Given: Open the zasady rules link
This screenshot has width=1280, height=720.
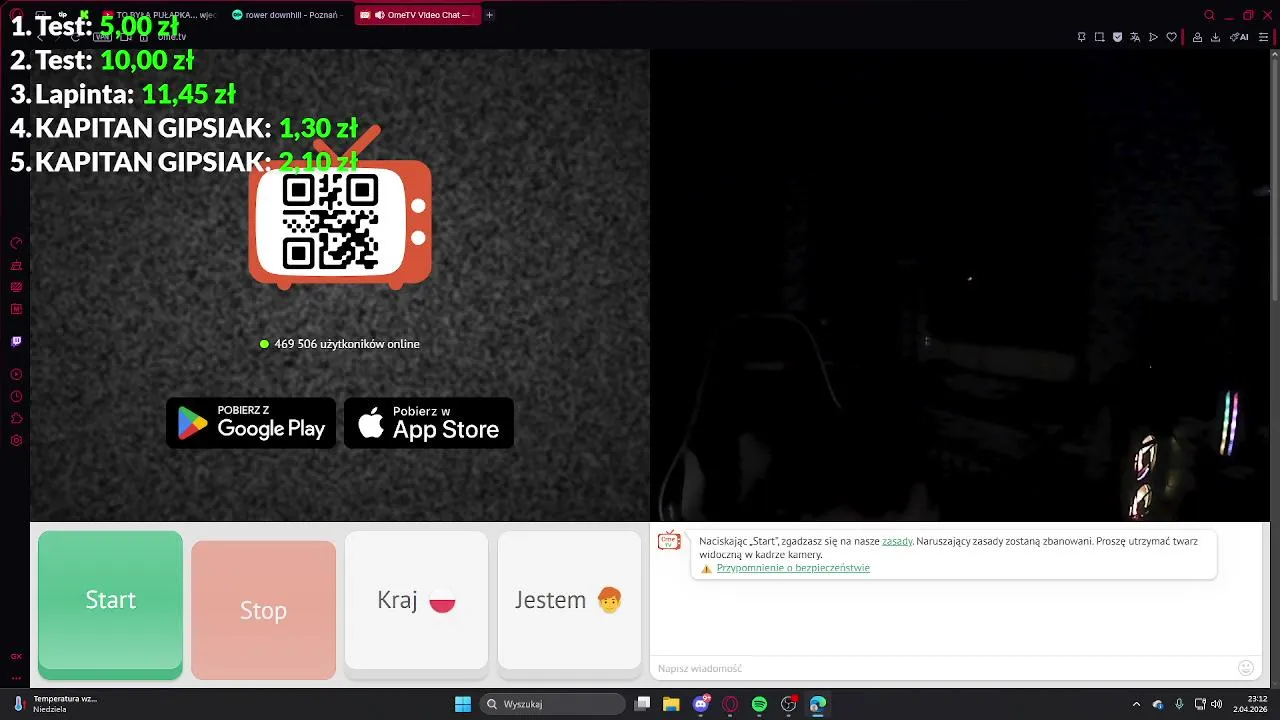Looking at the screenshot, I should (897, 541).
